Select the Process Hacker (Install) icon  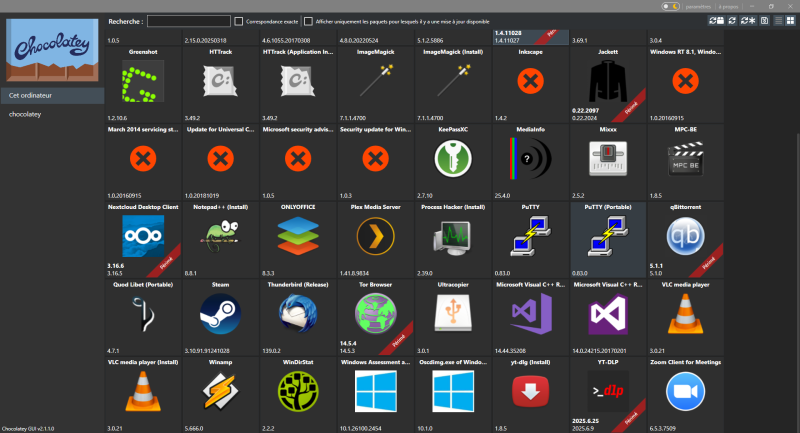[453, 238]
